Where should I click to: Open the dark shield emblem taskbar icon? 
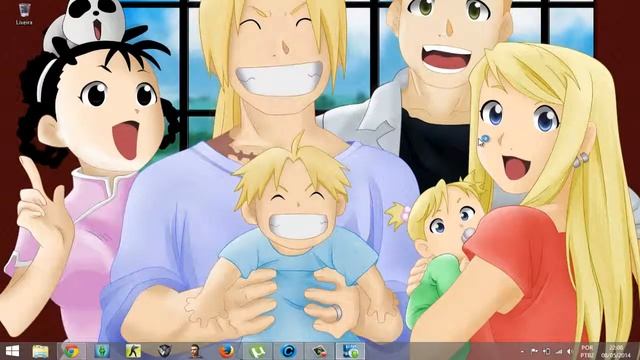pyautogui.click(x=164, y=351)
